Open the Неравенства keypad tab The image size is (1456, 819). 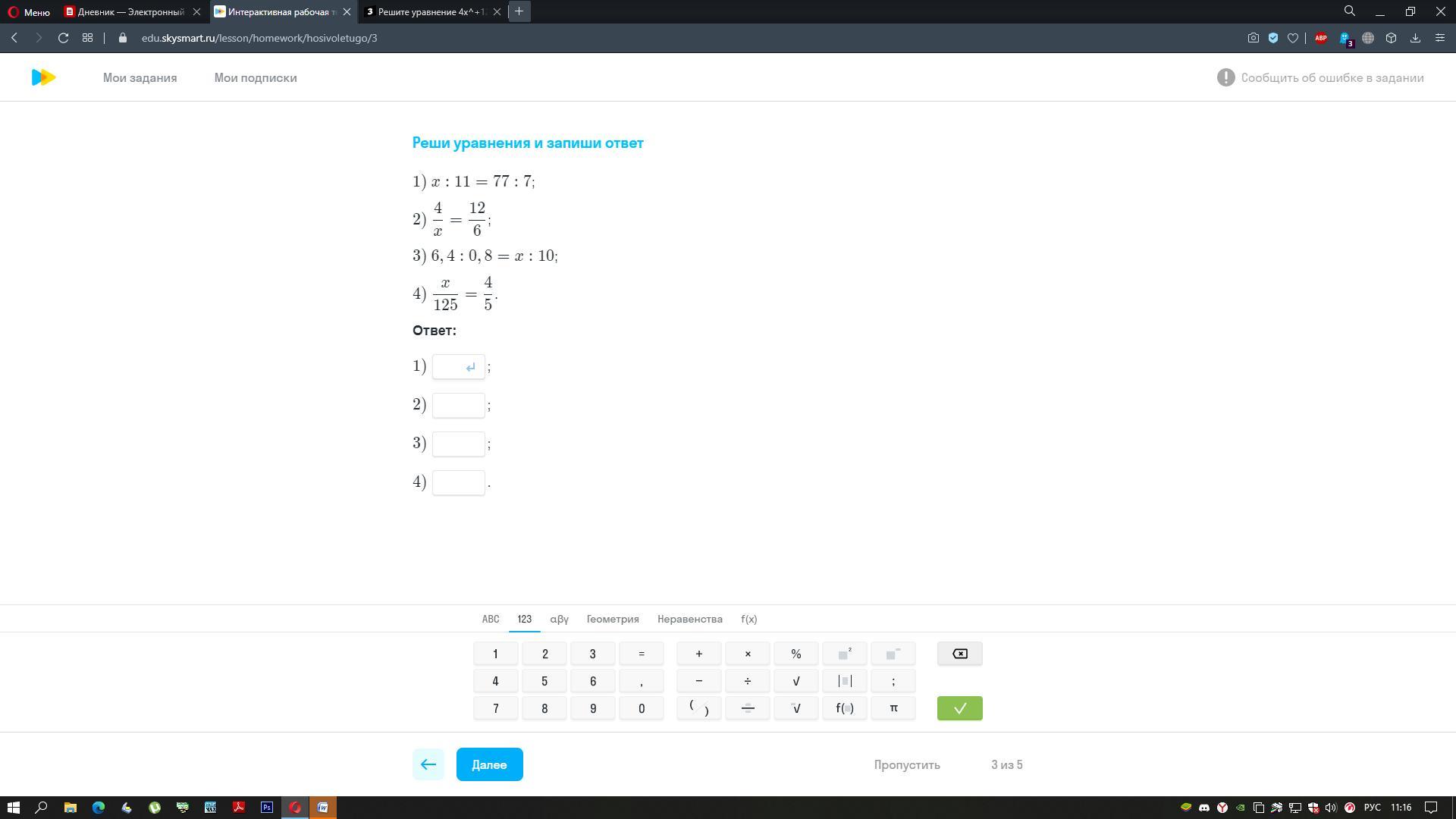(x=689, y=619)
